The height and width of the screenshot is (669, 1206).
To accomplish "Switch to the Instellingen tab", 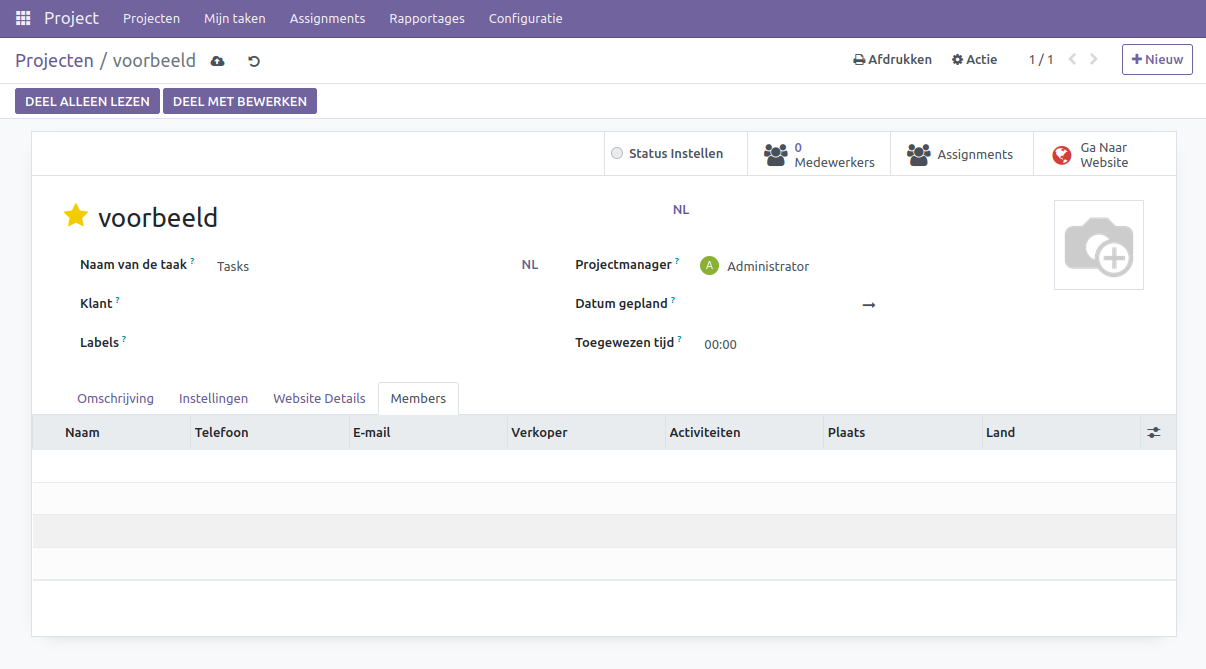I will [213, 398].
